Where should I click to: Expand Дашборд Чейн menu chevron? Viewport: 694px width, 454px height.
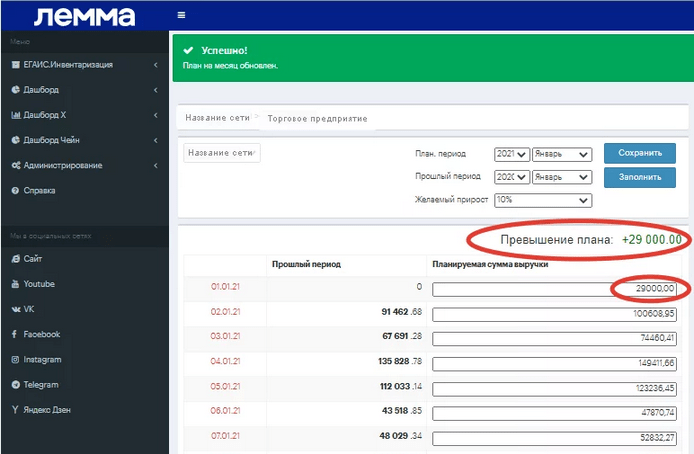pyautogui.click(x=156, y=140)
